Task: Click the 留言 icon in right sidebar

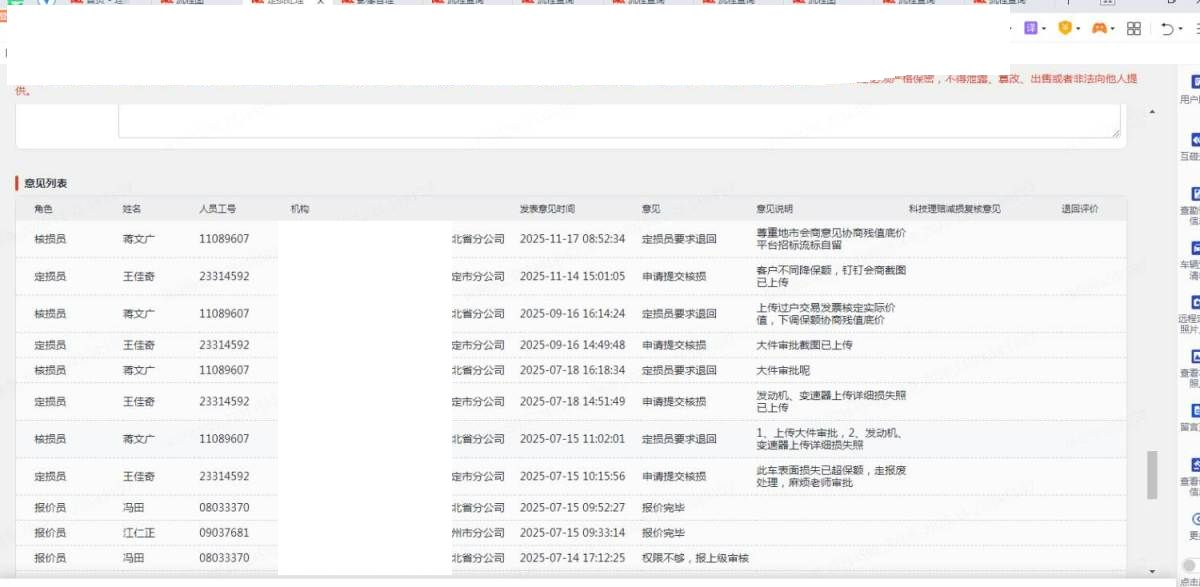Action: tap(1195, 411)
